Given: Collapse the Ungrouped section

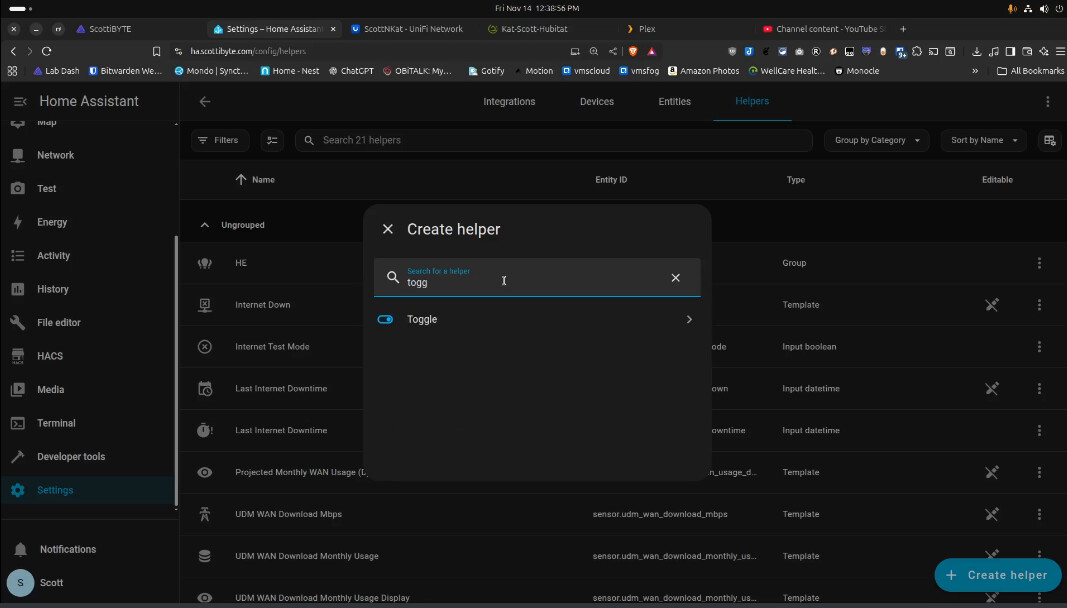Looking at the screenshot, I should (x=205, y=225).
